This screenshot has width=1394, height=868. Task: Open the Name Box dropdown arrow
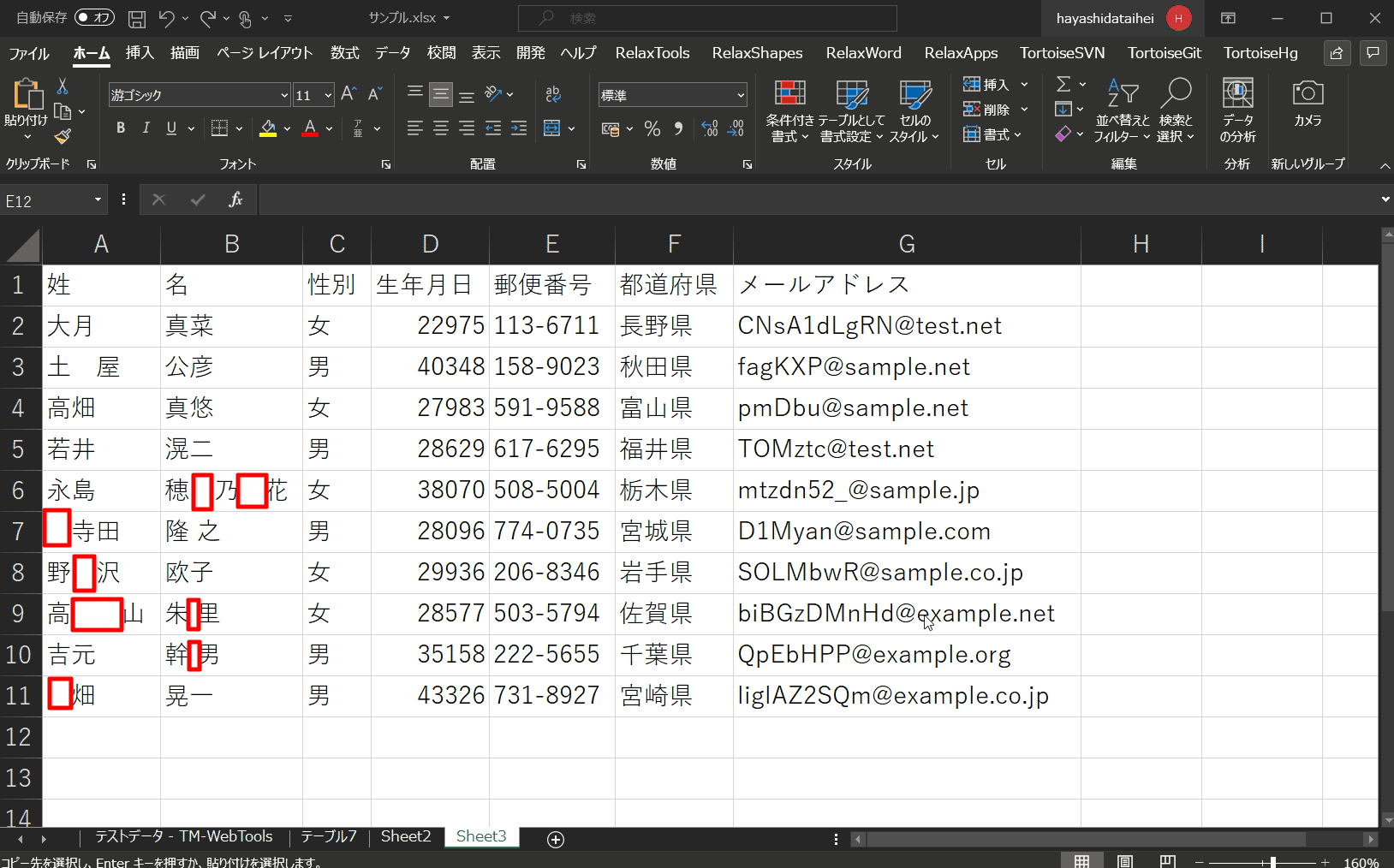(98, 200)
